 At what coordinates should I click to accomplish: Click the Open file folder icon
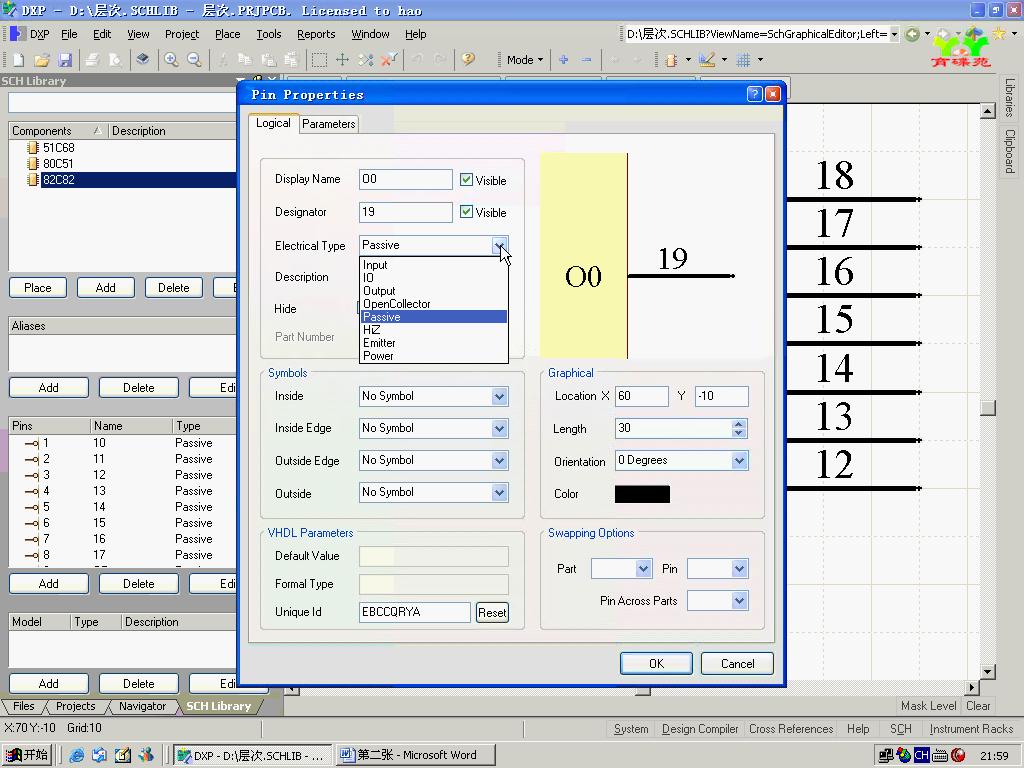42,60
